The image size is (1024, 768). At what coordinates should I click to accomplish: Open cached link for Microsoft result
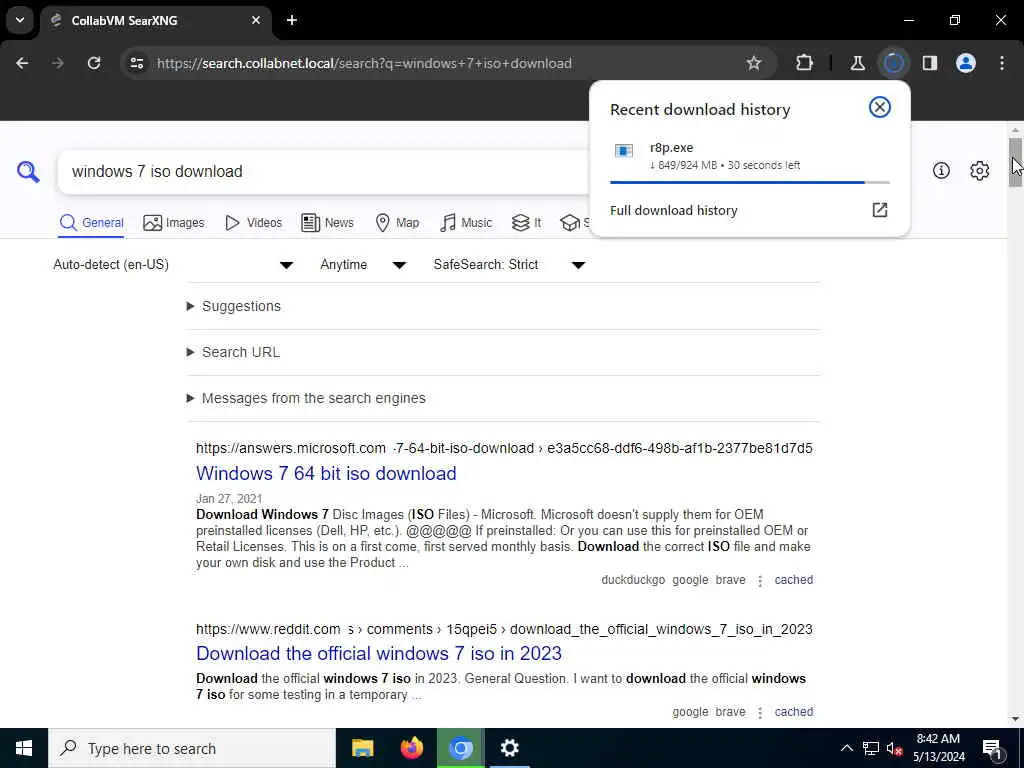click(793, 580)
